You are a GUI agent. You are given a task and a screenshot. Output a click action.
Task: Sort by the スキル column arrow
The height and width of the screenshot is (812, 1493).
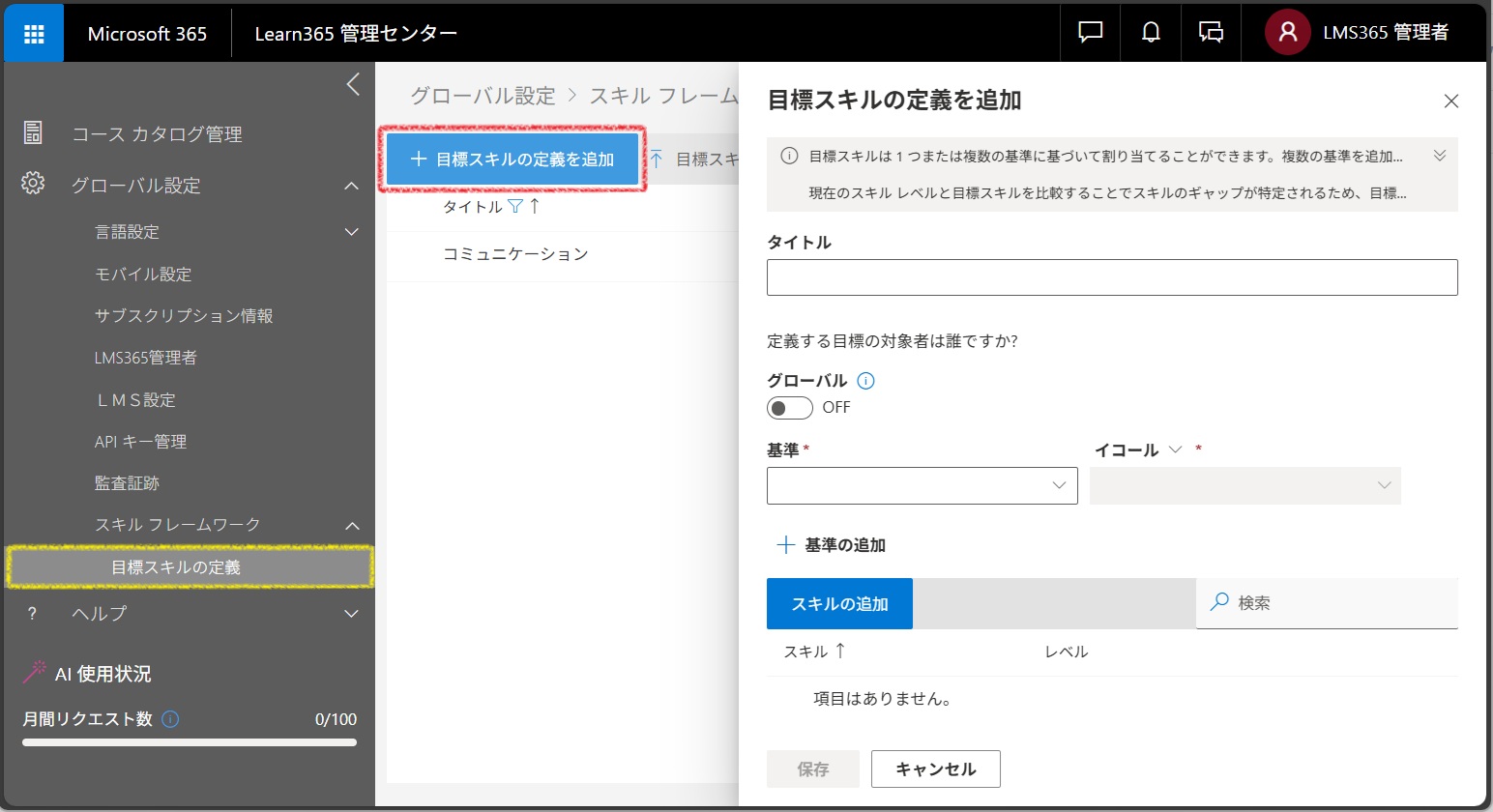tap(840, 651)
